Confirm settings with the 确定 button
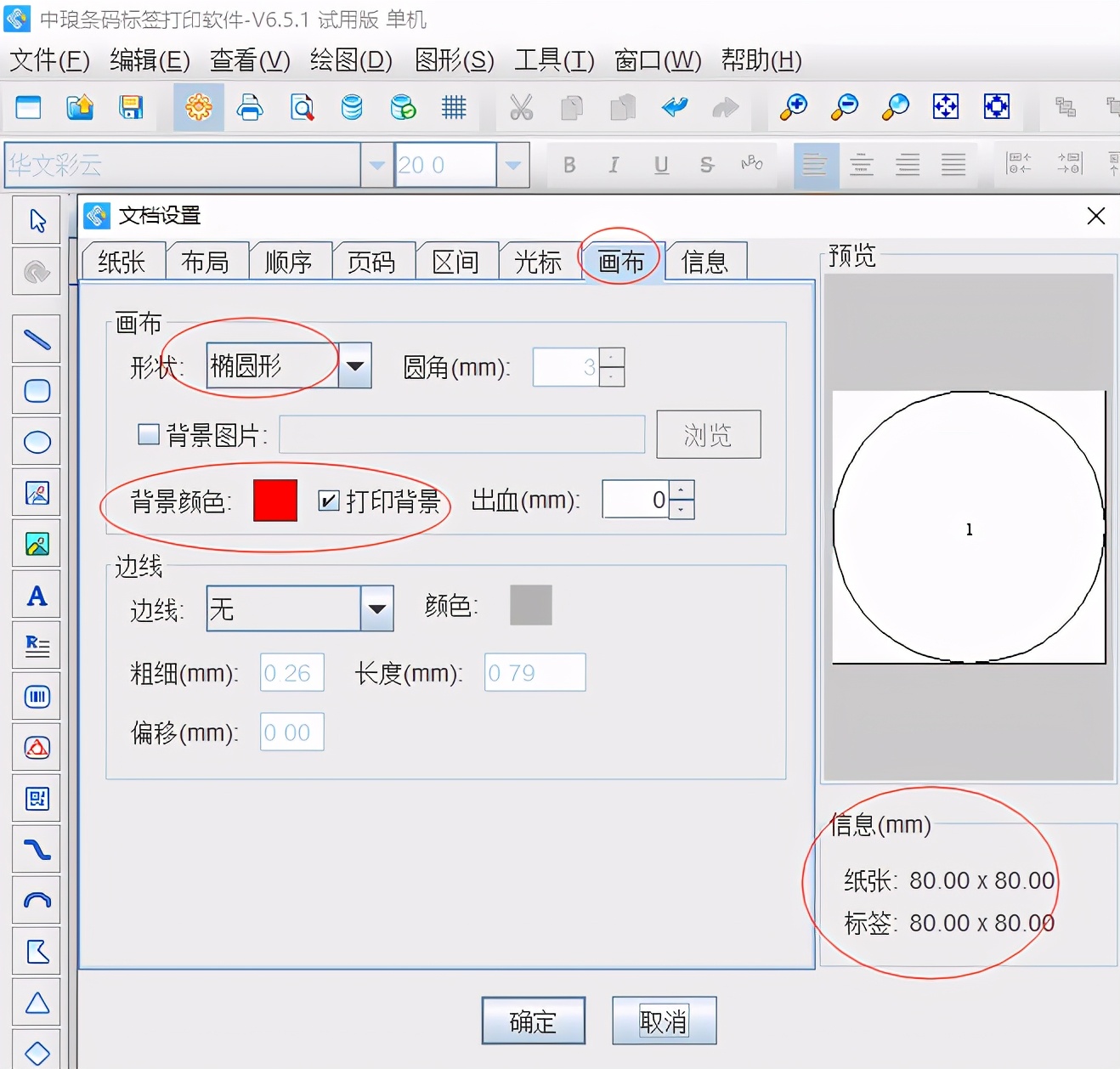 (533, 1021)
